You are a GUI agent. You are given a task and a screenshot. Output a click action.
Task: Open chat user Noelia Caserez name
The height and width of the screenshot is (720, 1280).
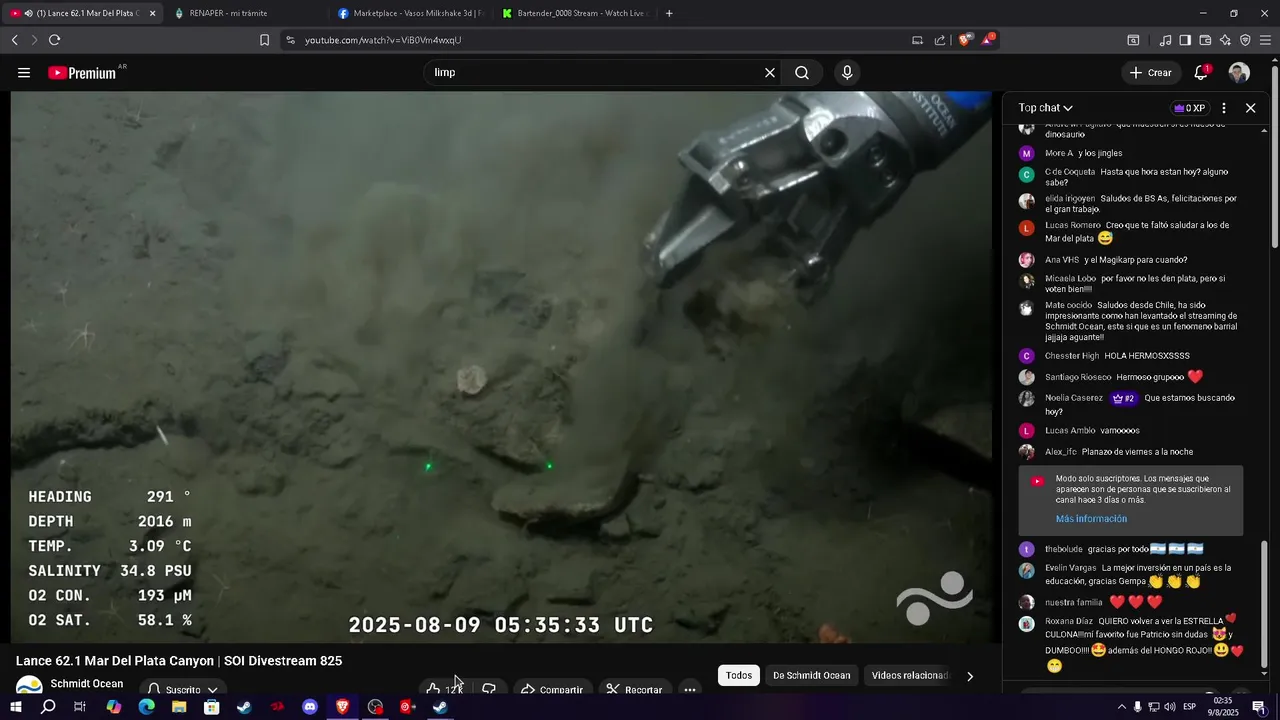(1074, 398)
